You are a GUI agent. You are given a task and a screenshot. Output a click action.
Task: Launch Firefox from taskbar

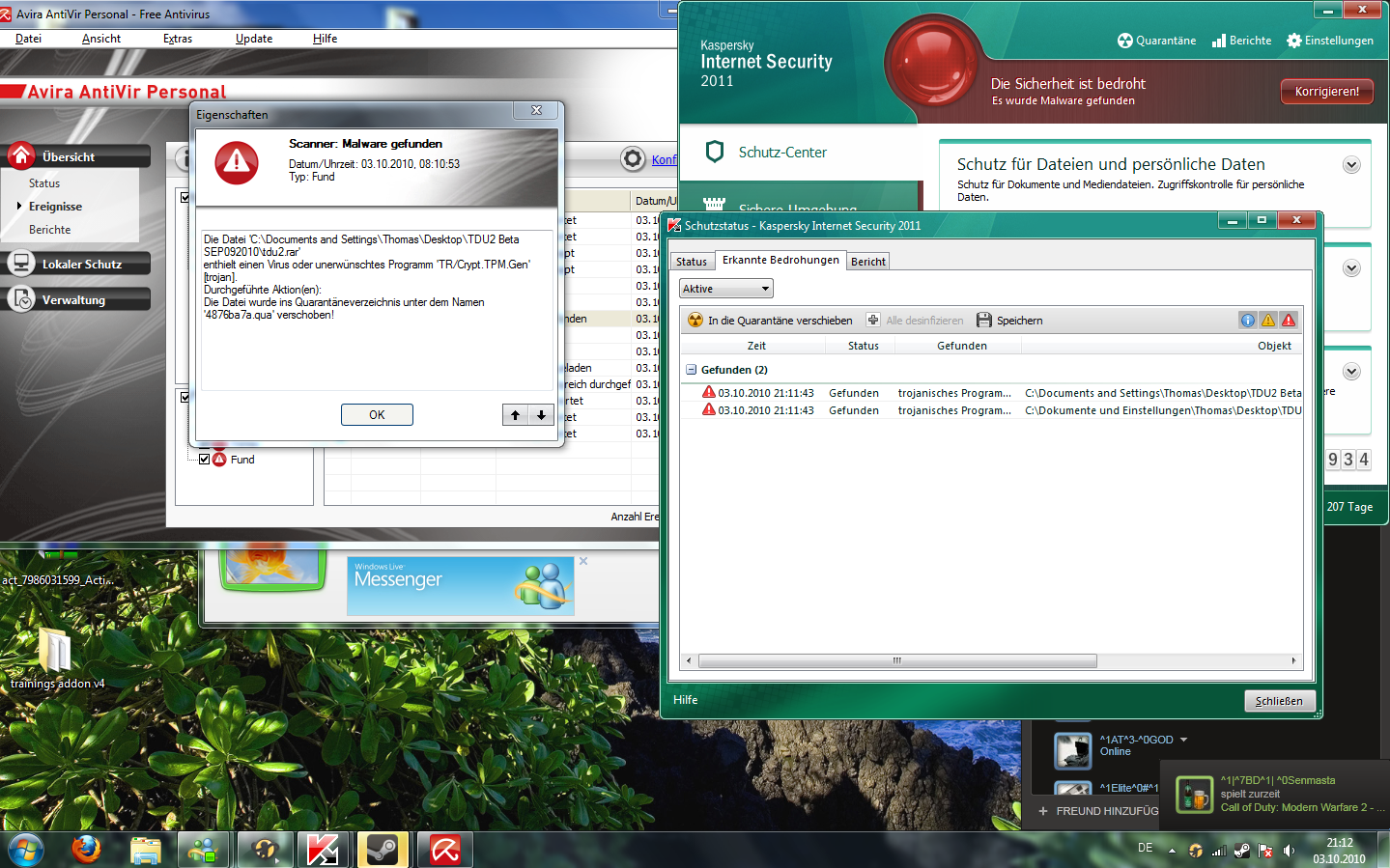[x=86, y=850]
